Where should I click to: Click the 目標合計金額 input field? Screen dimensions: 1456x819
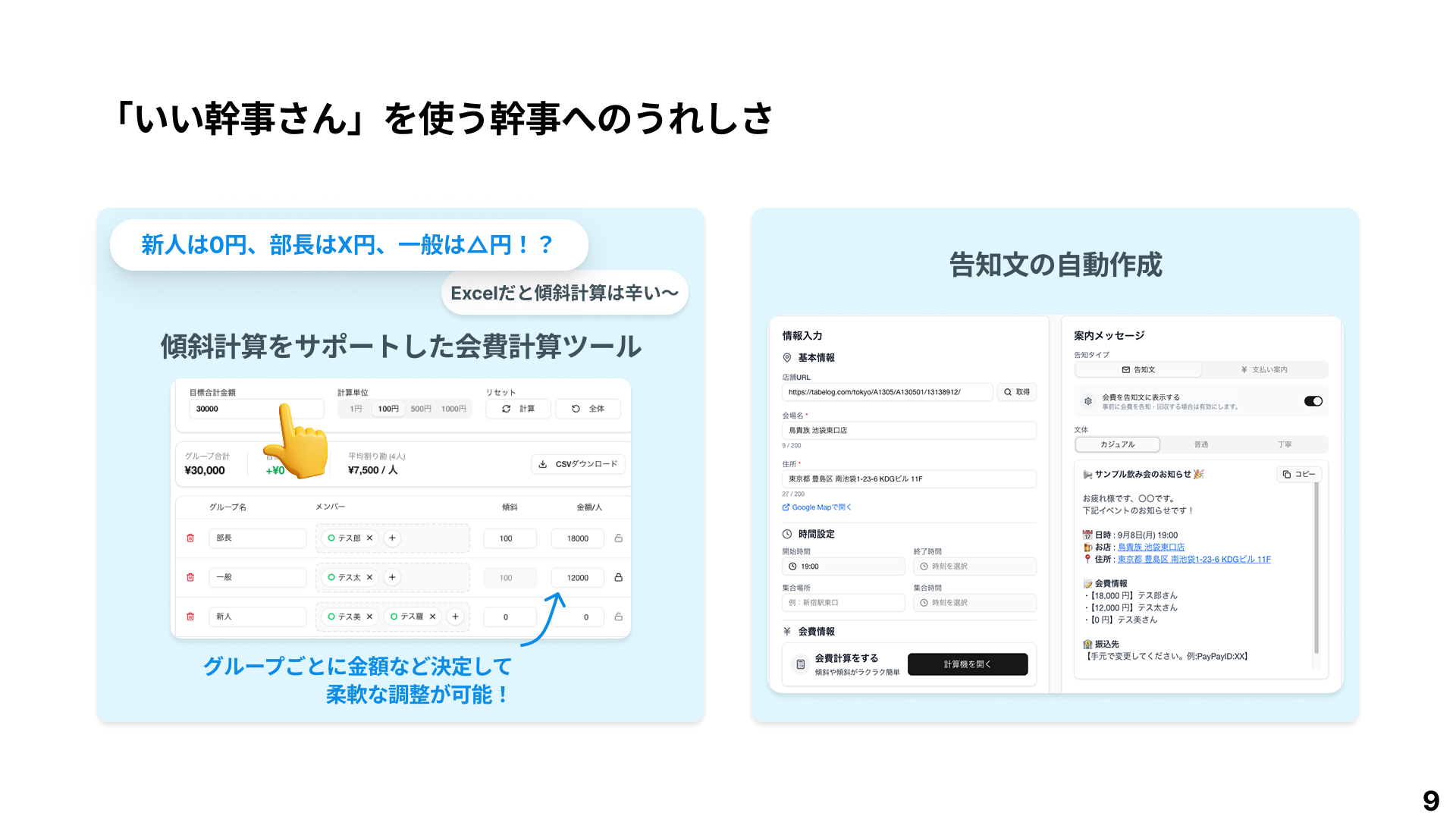point(235,409)
